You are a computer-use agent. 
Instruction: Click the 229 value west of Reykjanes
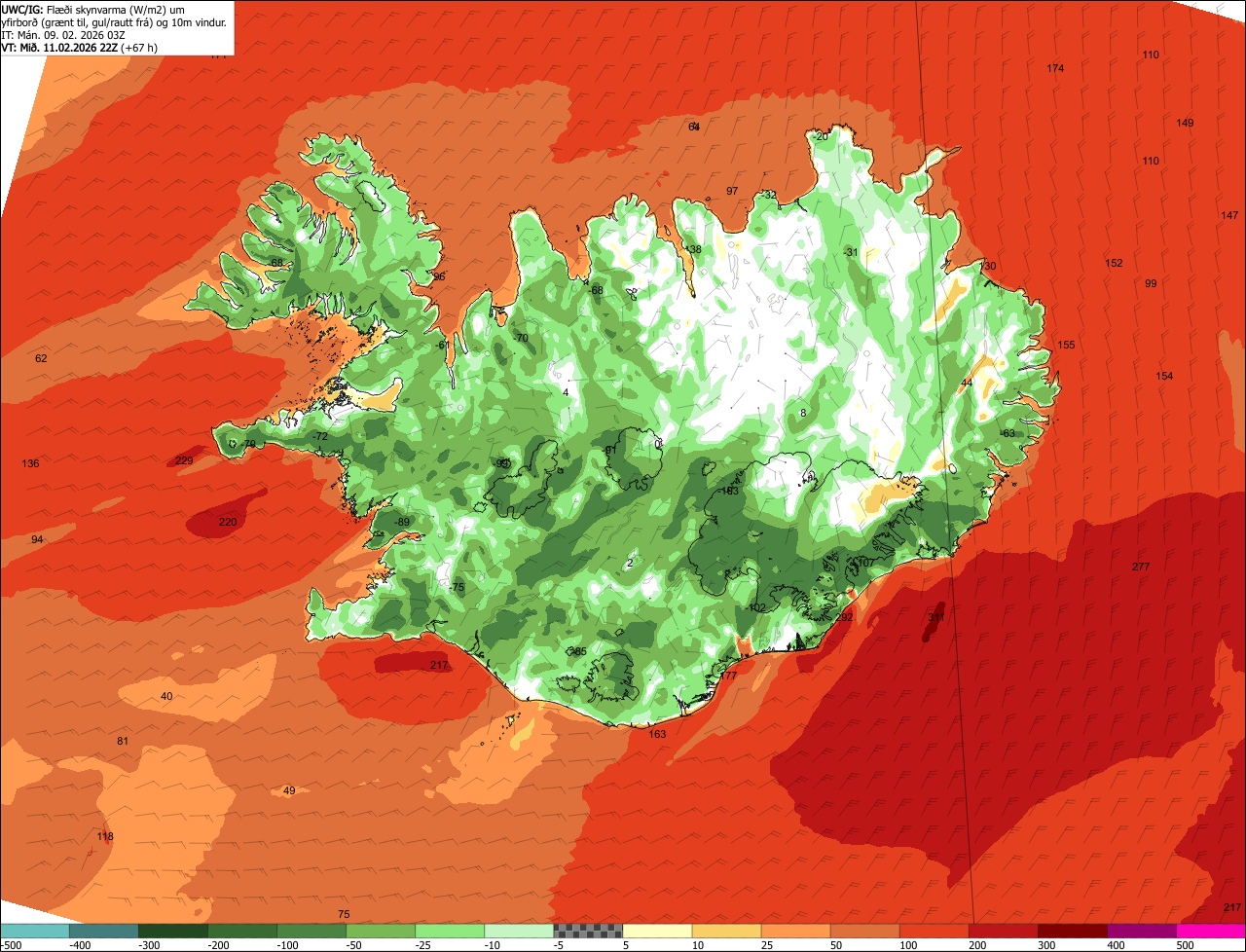pos(184,460)
